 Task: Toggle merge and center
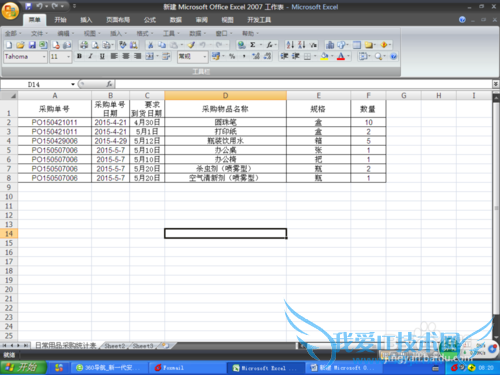[x=149, y=56]
